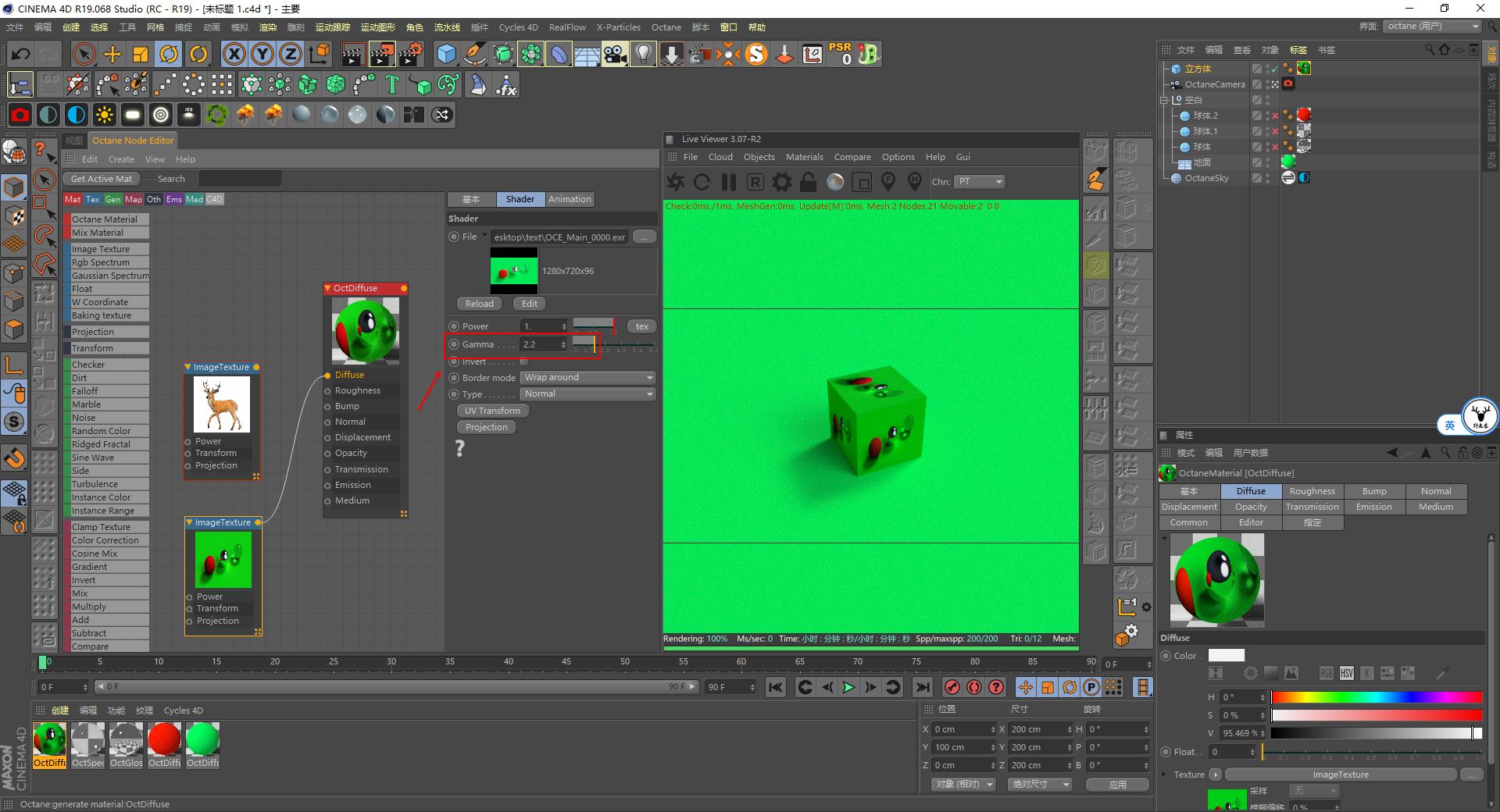Open the Octane render settings gear in Live Viewer
The height and width of the screenshot is (812, 1500).
point(781,182)
